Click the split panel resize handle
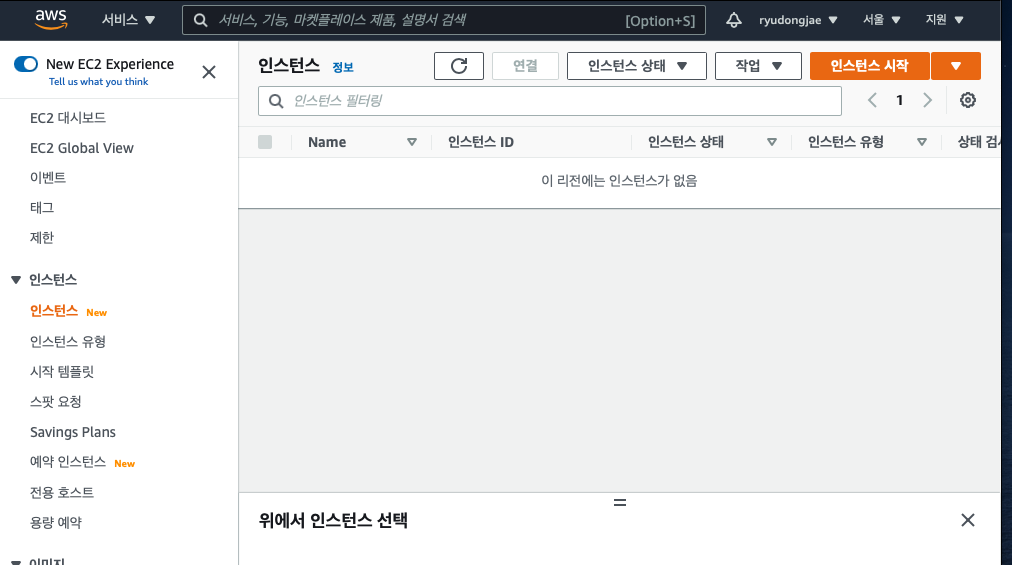Viewport: 1012px width, 565px height. (620, 502)
